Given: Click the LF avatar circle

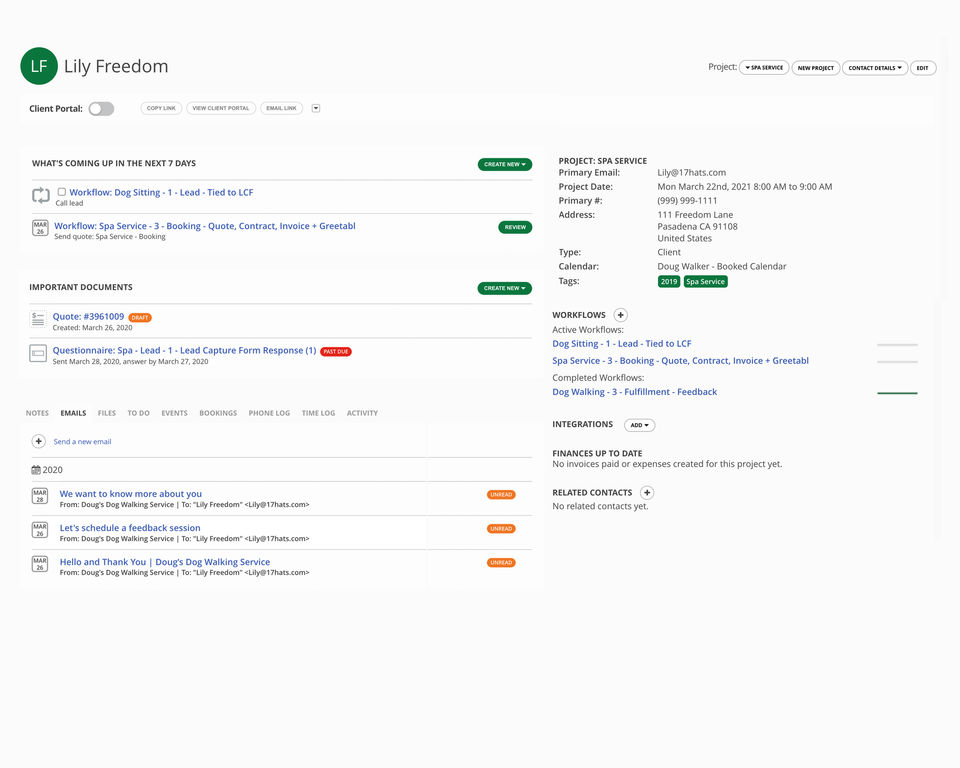Looking at the screenshot, I should pyautogui.click(x=39, y=66).
